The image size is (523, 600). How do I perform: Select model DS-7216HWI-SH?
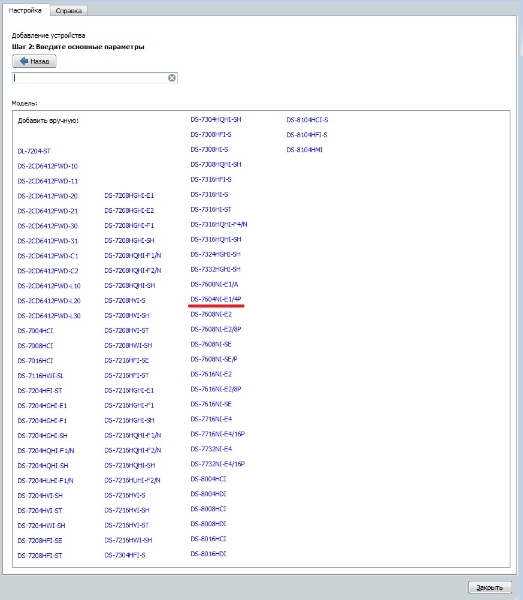[x=128, y=540]
